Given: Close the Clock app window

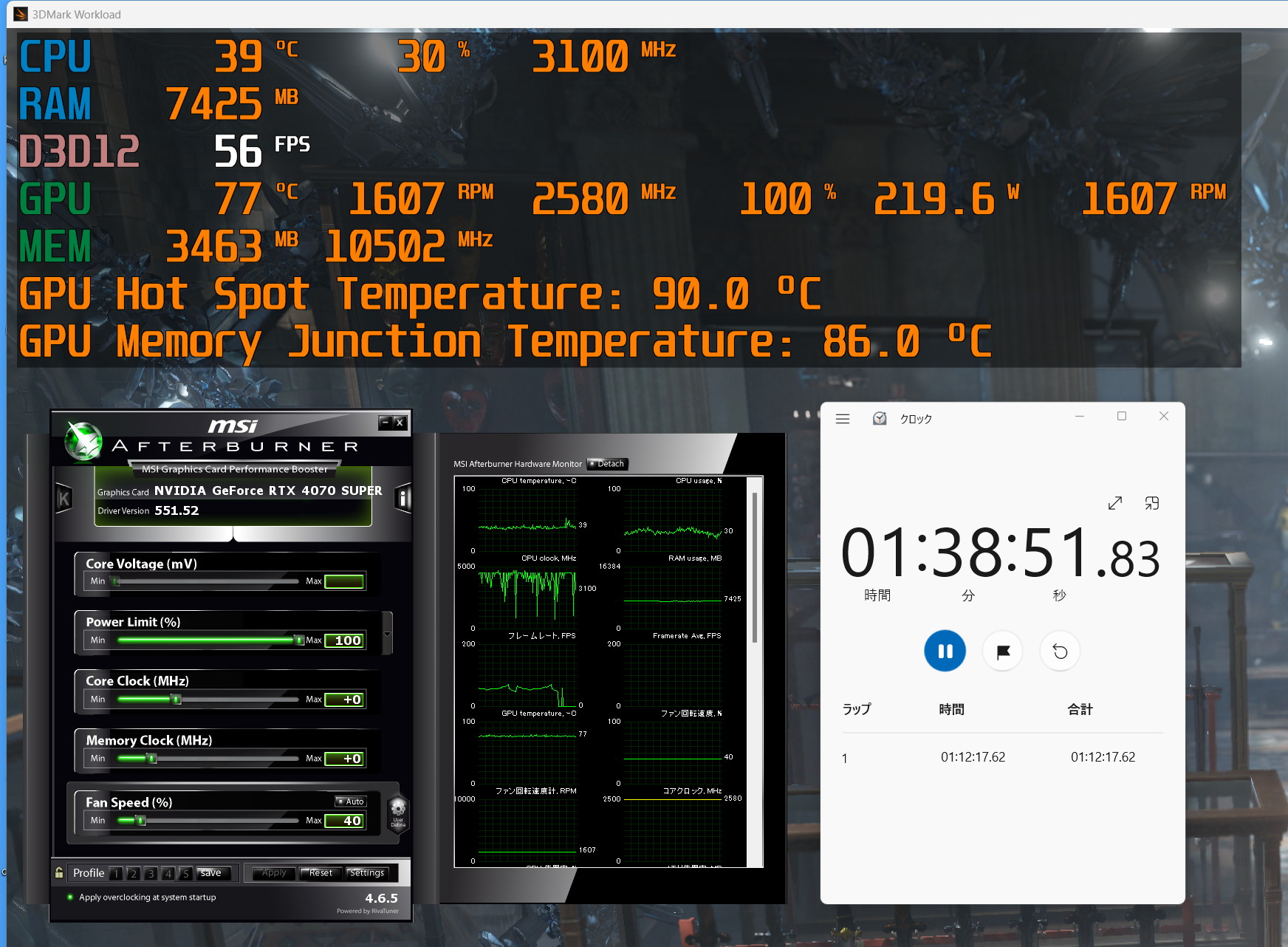Looking at the screenshot, I should 1164,416.
